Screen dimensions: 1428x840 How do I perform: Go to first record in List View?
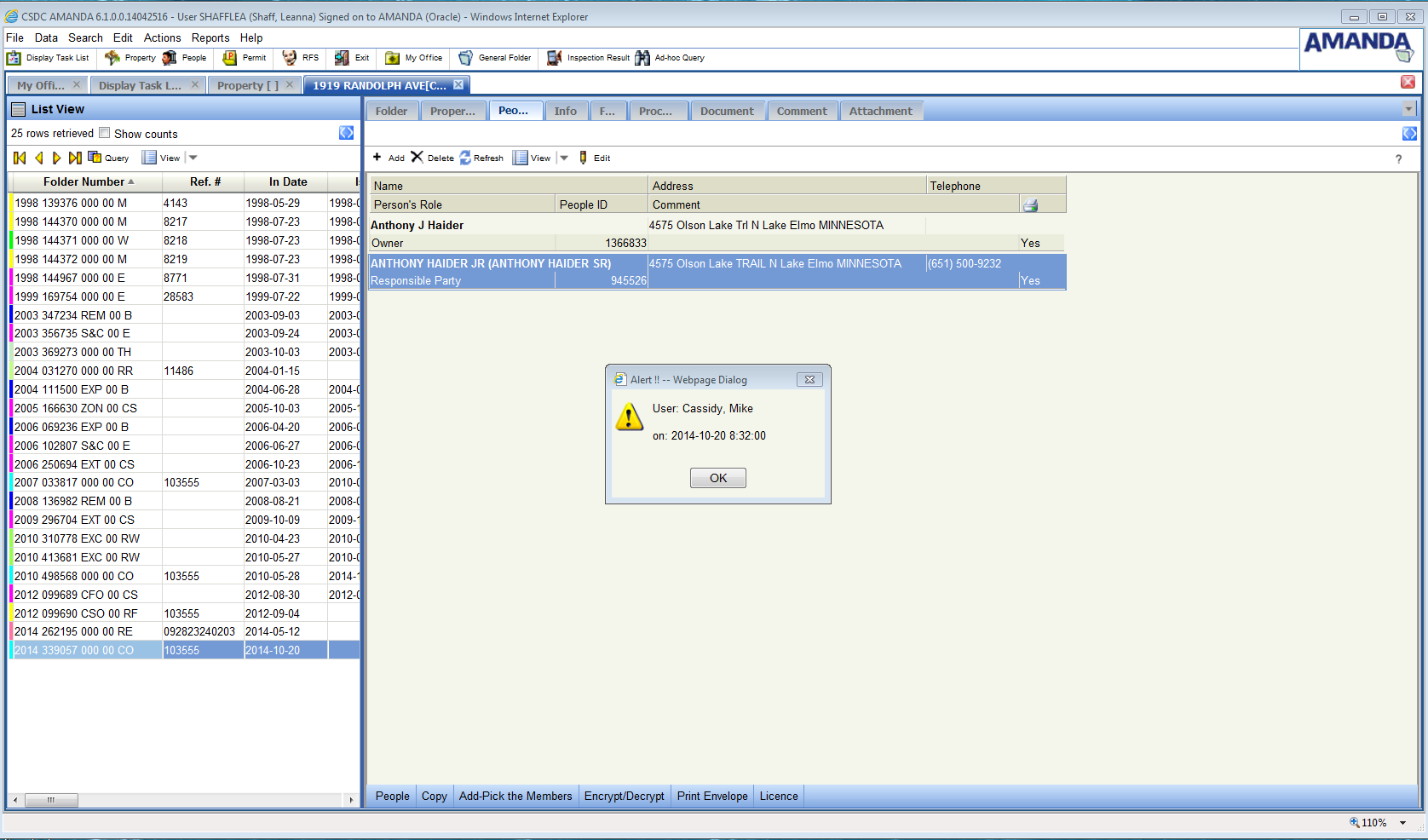click(20, 158)
